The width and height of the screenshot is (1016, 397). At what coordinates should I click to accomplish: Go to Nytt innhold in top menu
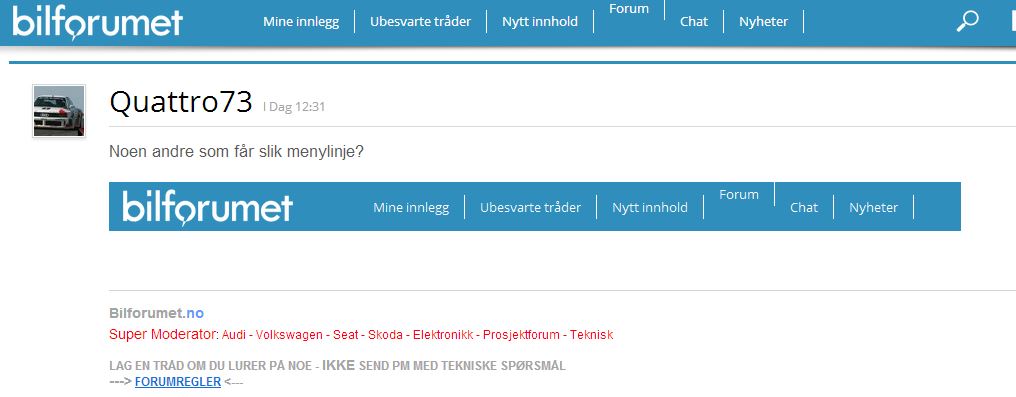(540, 21)
